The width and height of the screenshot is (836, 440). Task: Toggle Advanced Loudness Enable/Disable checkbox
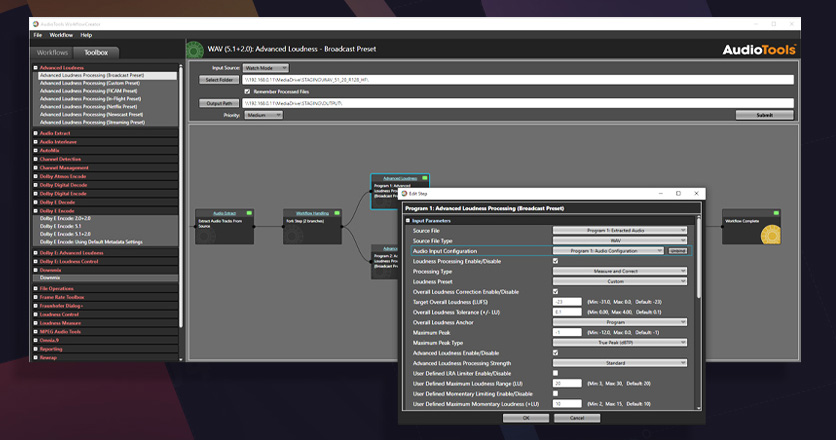(556, 353)
